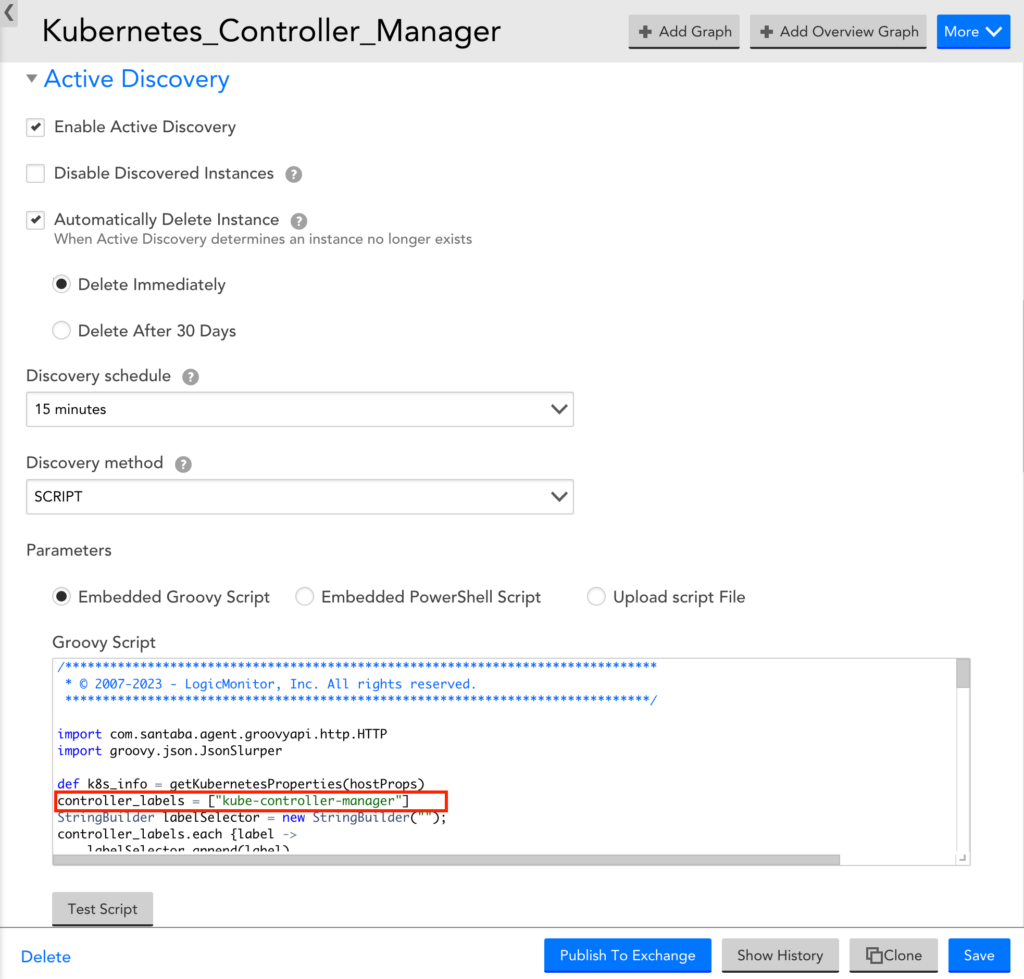
Task: Click the back chevron at top left
Action: (9, 13)
